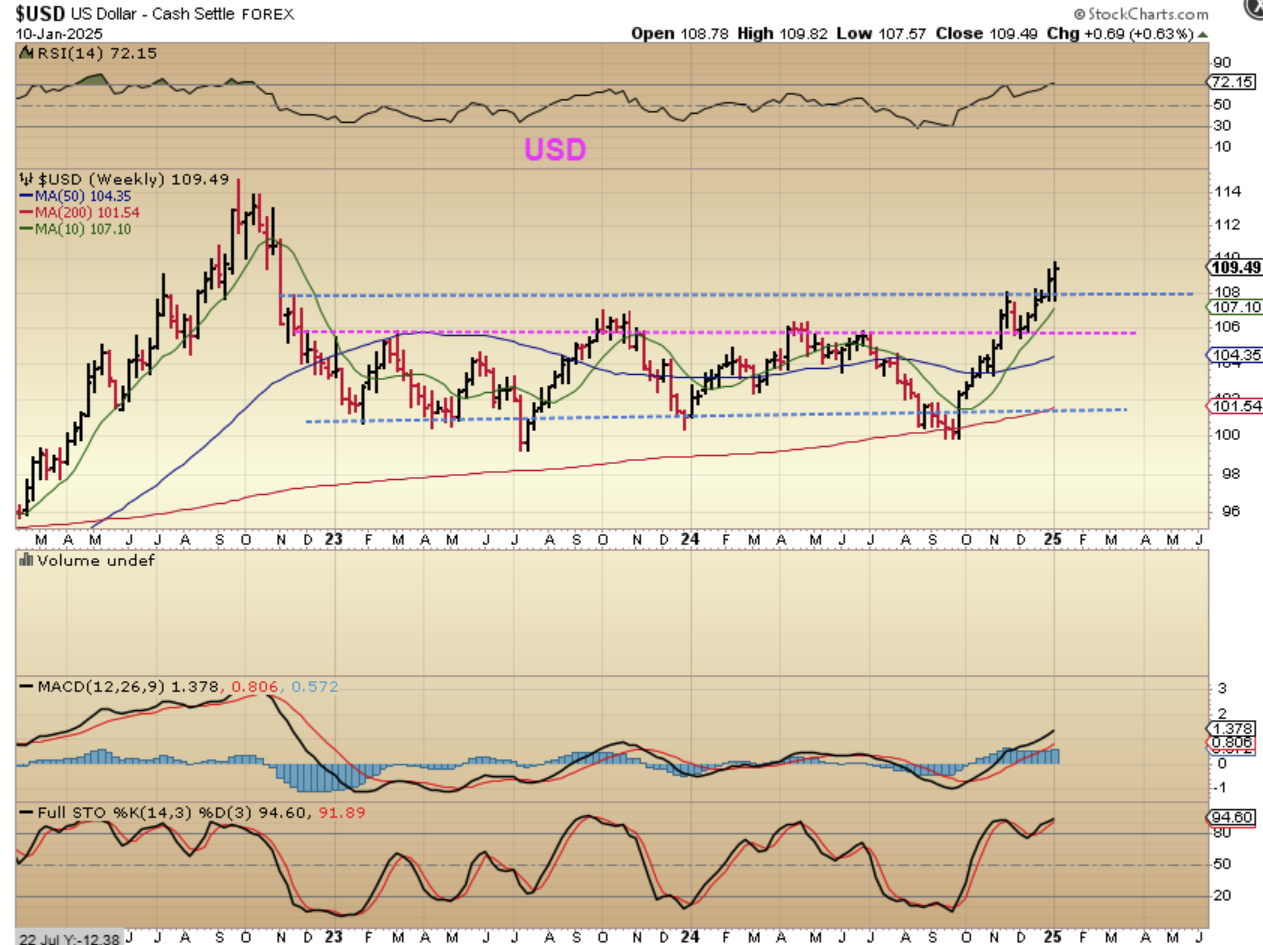Click the 30 level on RSI axis

coord(1222,125)
